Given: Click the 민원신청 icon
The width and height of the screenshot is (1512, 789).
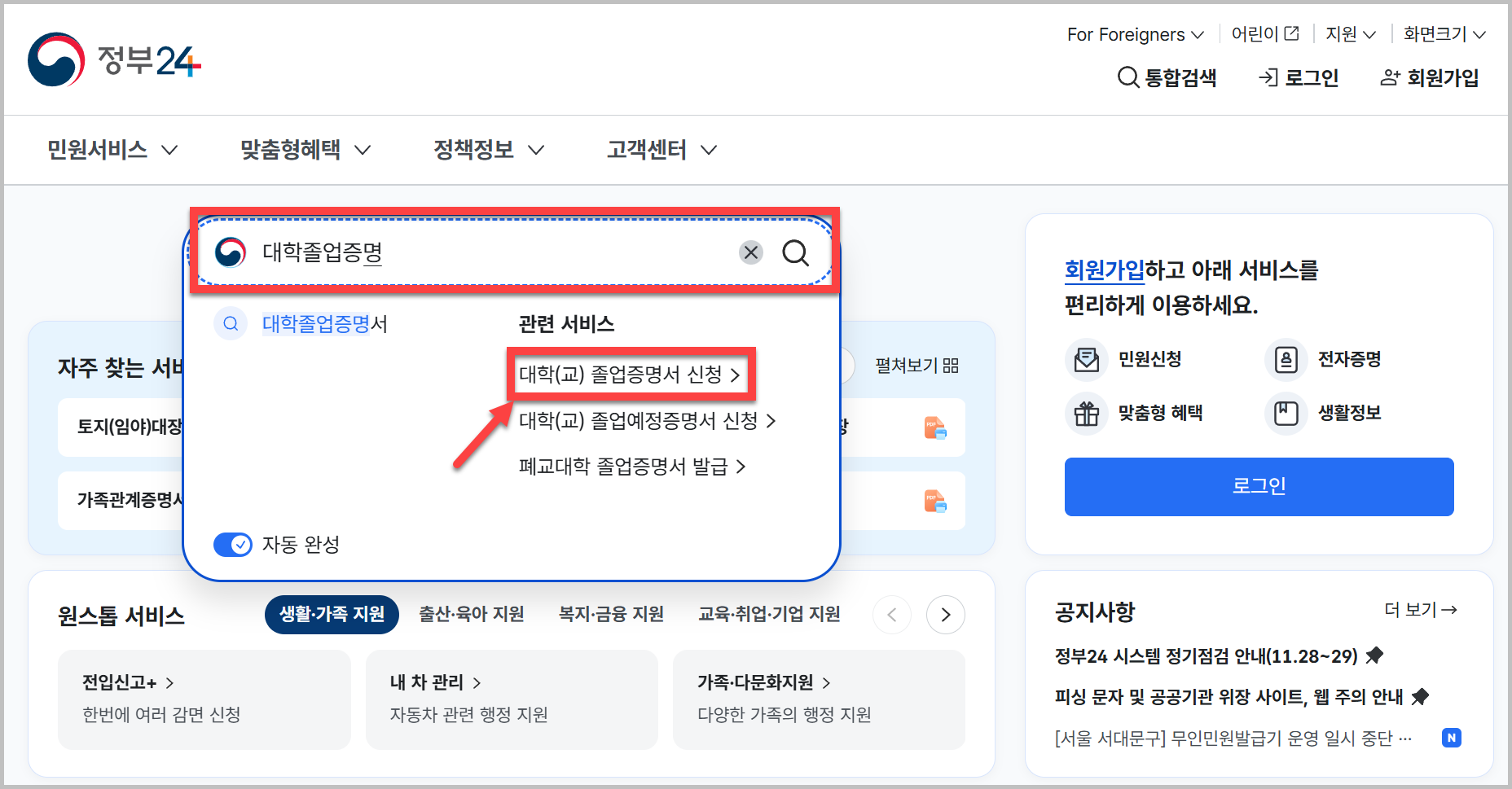Looking at the screenshot, I should click(x=1086, y=359).
